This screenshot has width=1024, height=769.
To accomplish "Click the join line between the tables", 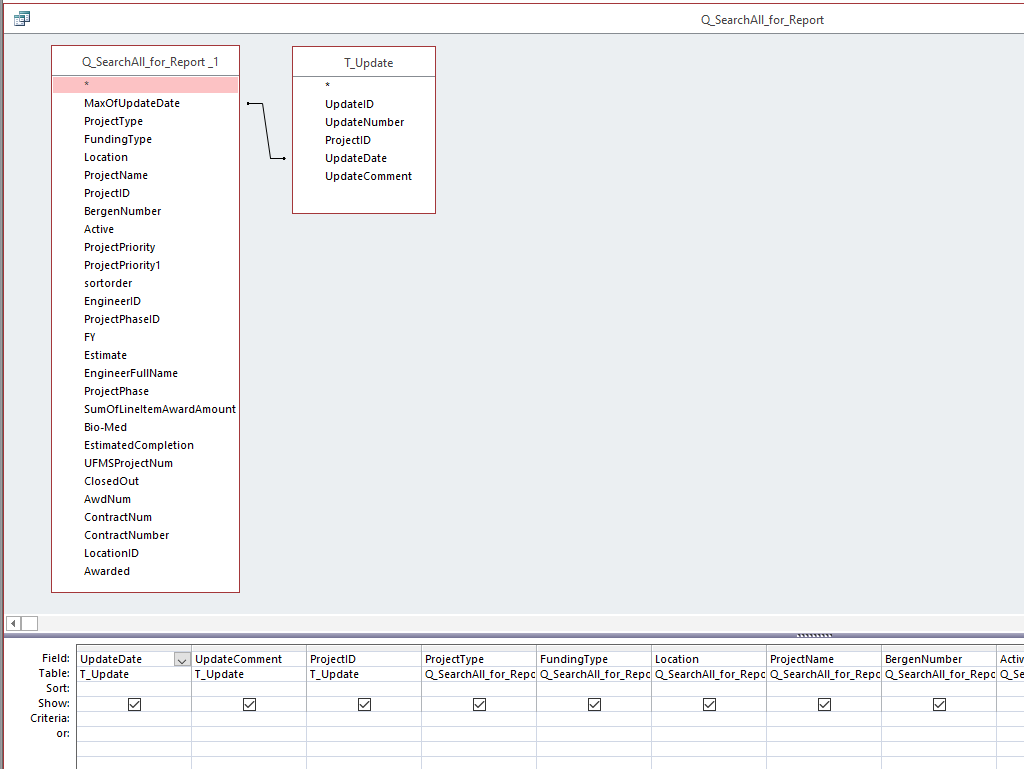I will (267, 131).
